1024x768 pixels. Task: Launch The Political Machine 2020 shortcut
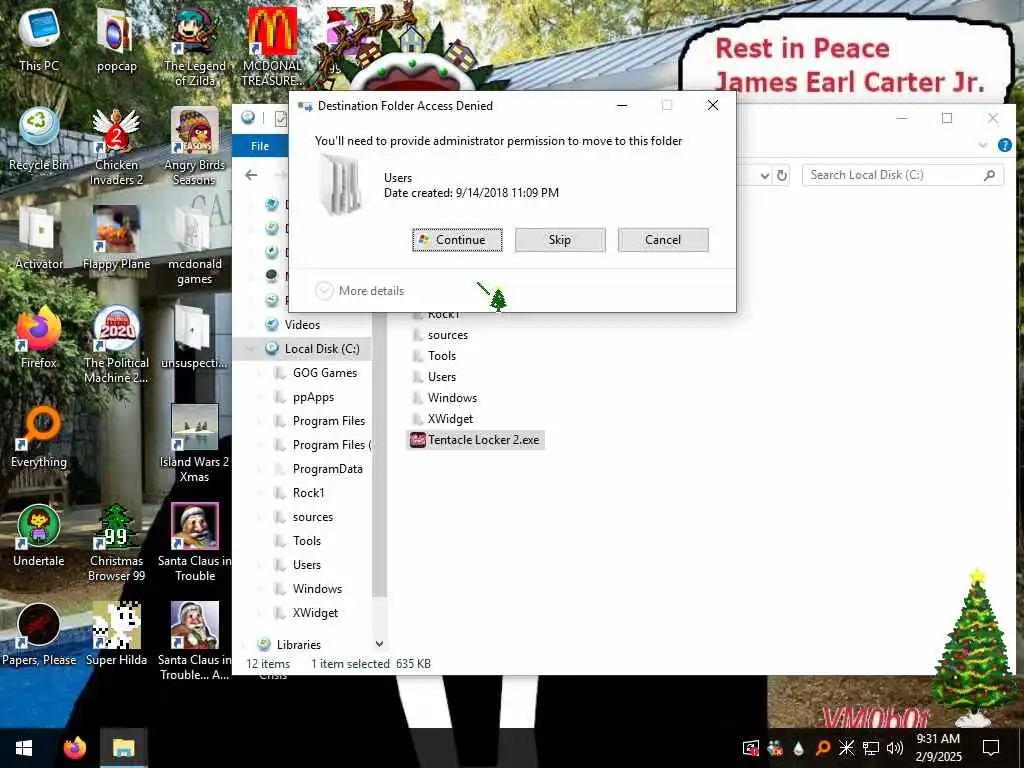coord(116,345)
